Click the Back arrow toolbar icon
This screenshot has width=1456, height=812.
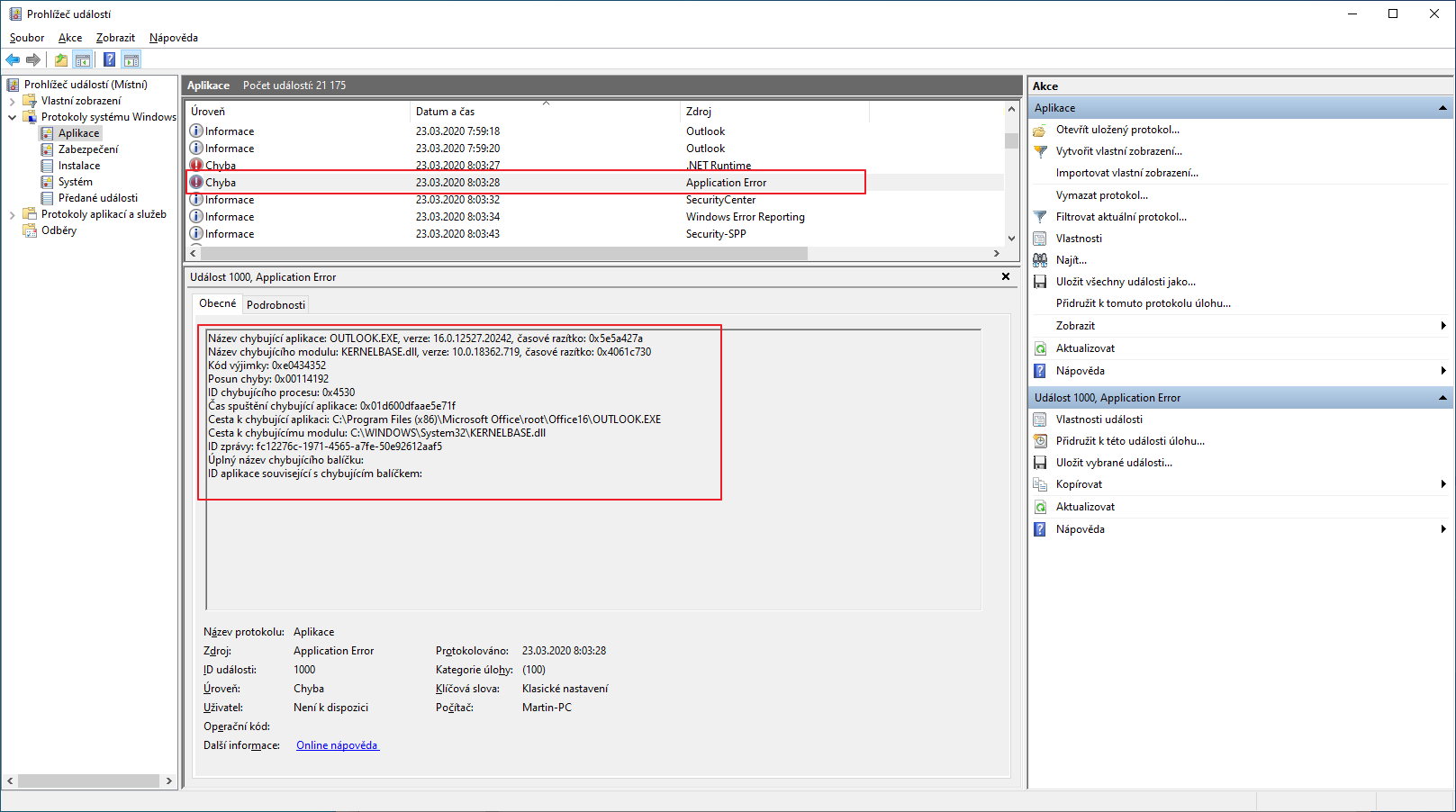click(x=13, y=59)
